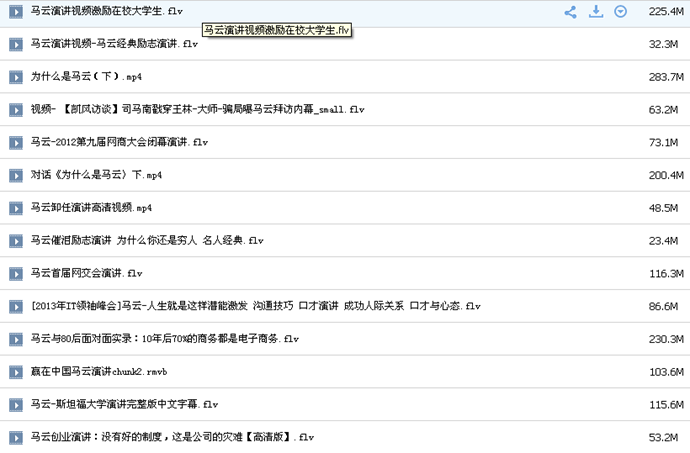
Task: Click video icon beside [2013年IT领袖峰会] file
Action: pos(16,307)
